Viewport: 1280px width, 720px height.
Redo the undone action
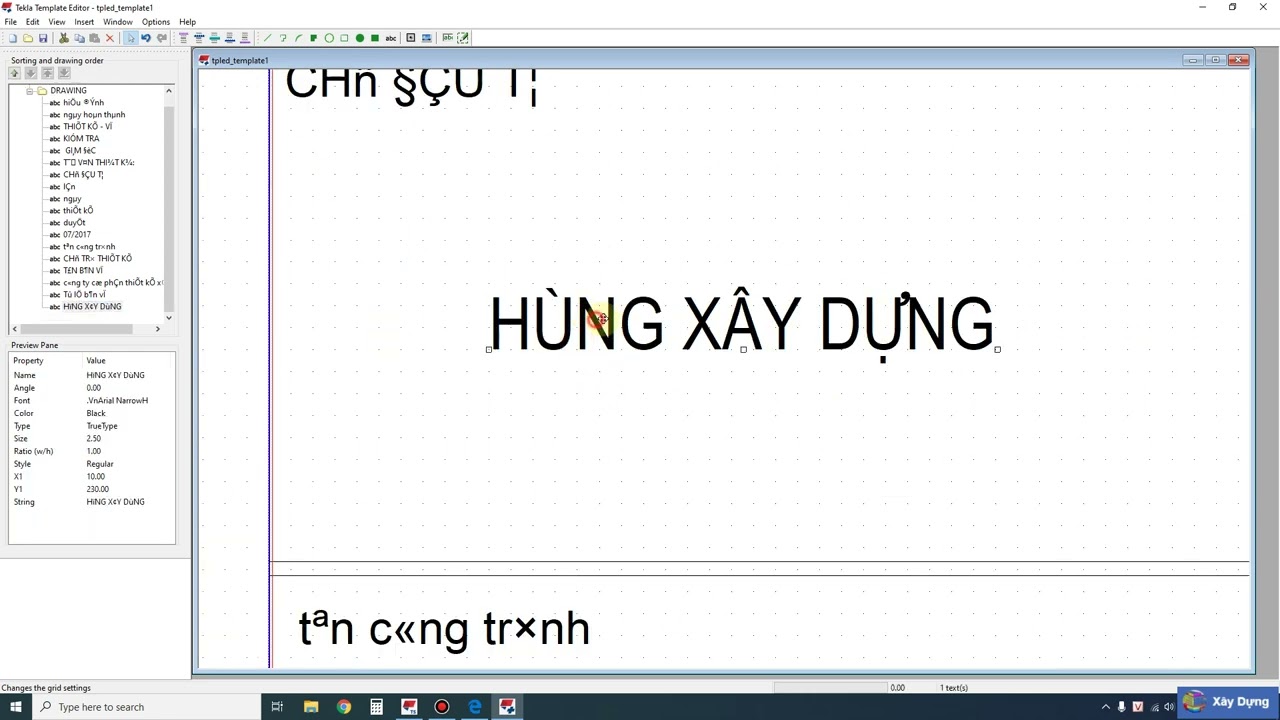click(x=161, y=38)
